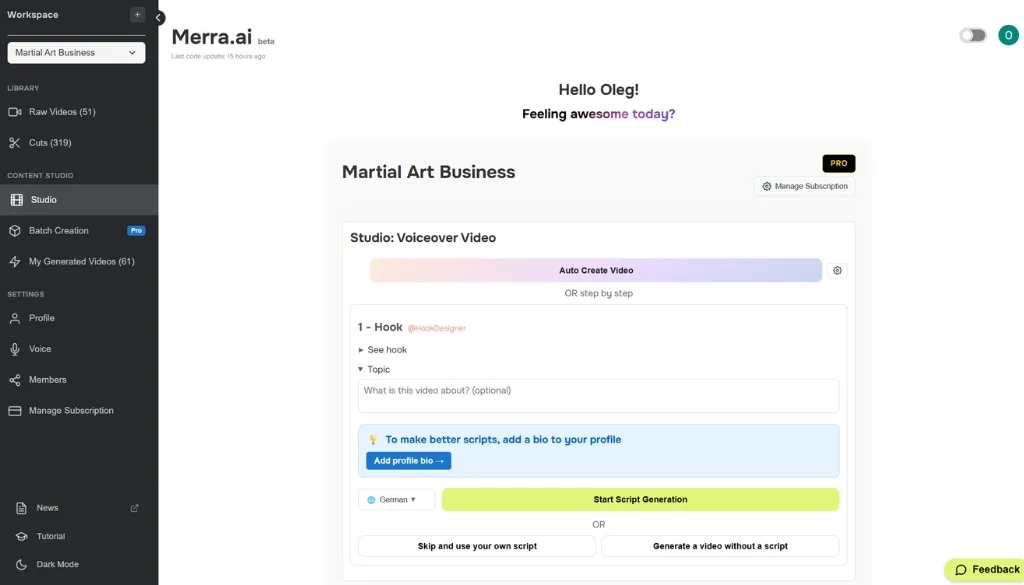Click the lightning icon for My Generated Videos
1024x585 pixels.
[16, 261]
